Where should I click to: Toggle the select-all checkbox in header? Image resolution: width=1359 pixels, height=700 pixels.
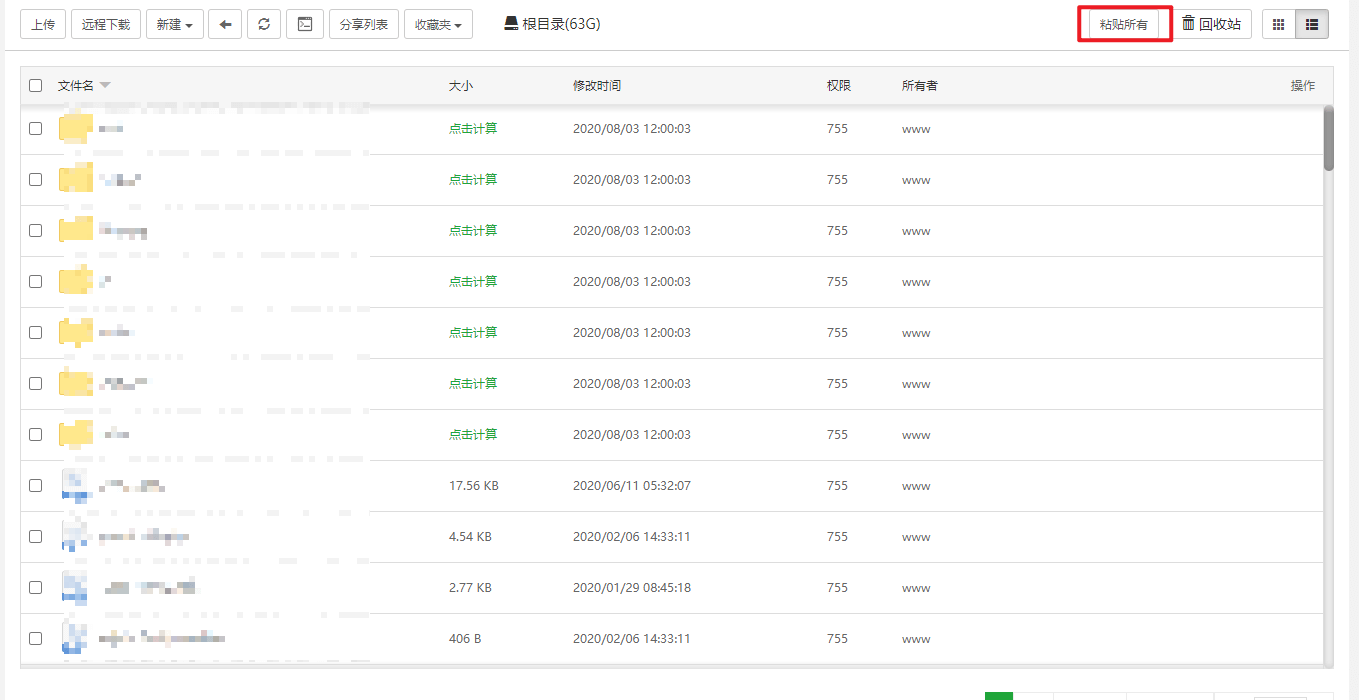(36, 86)
